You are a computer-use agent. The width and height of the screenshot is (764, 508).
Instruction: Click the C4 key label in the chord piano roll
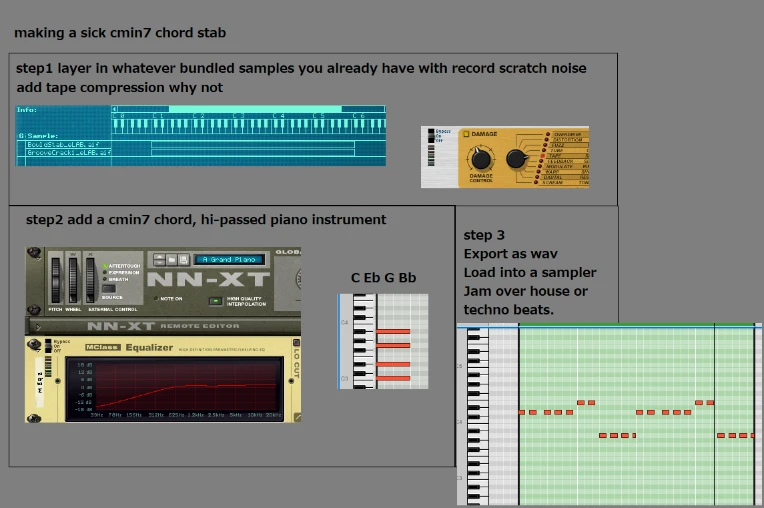click(x=344, y=322)
